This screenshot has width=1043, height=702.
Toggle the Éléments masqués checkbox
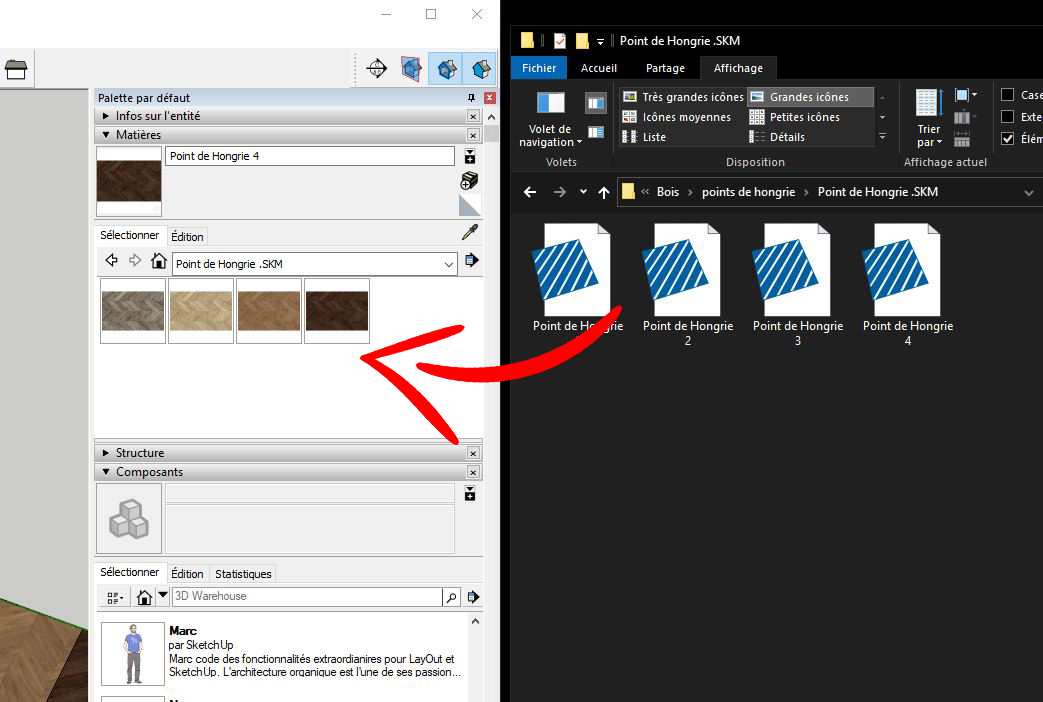pos(1008,138)
